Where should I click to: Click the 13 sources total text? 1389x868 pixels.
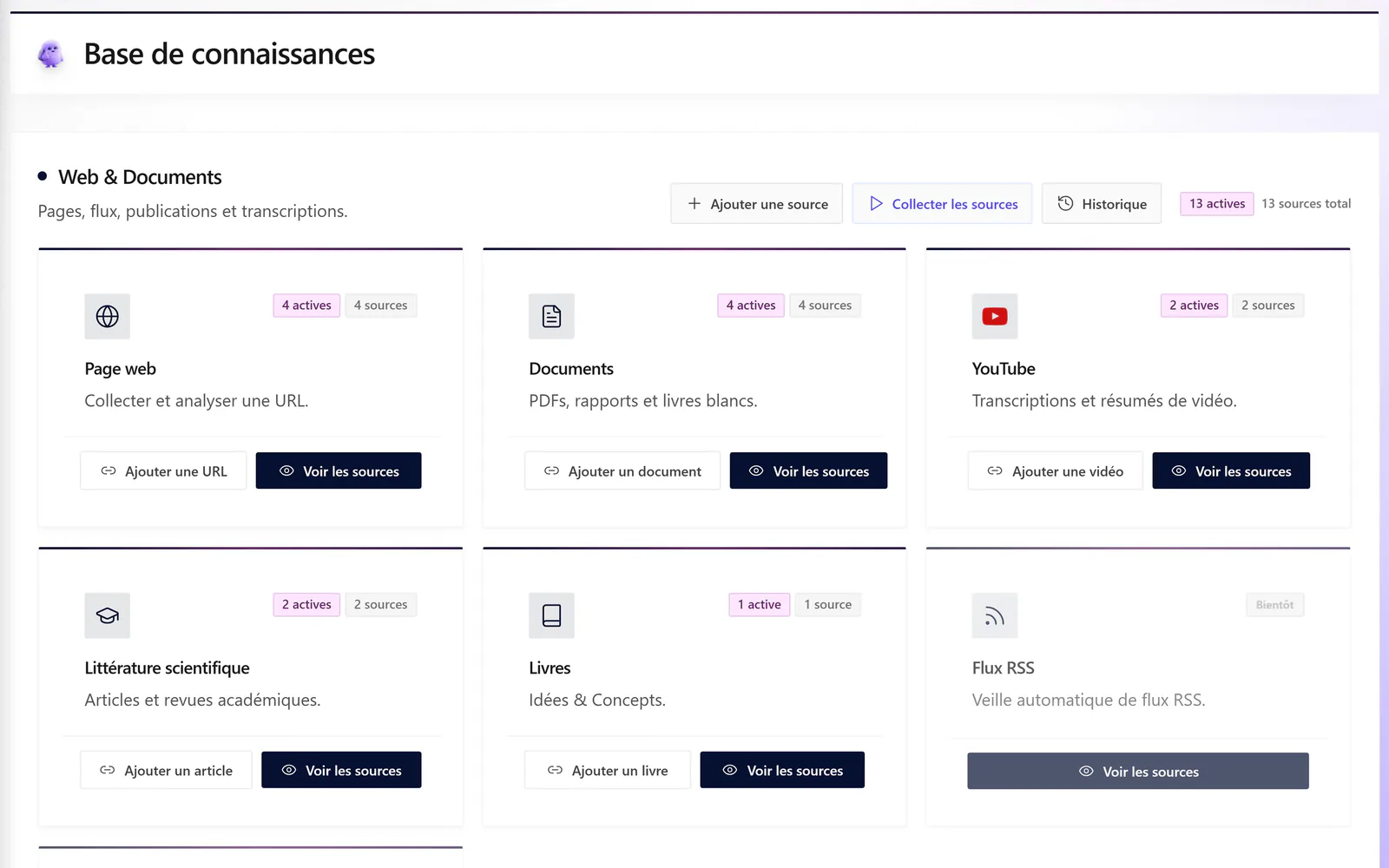coord(1307,204)
